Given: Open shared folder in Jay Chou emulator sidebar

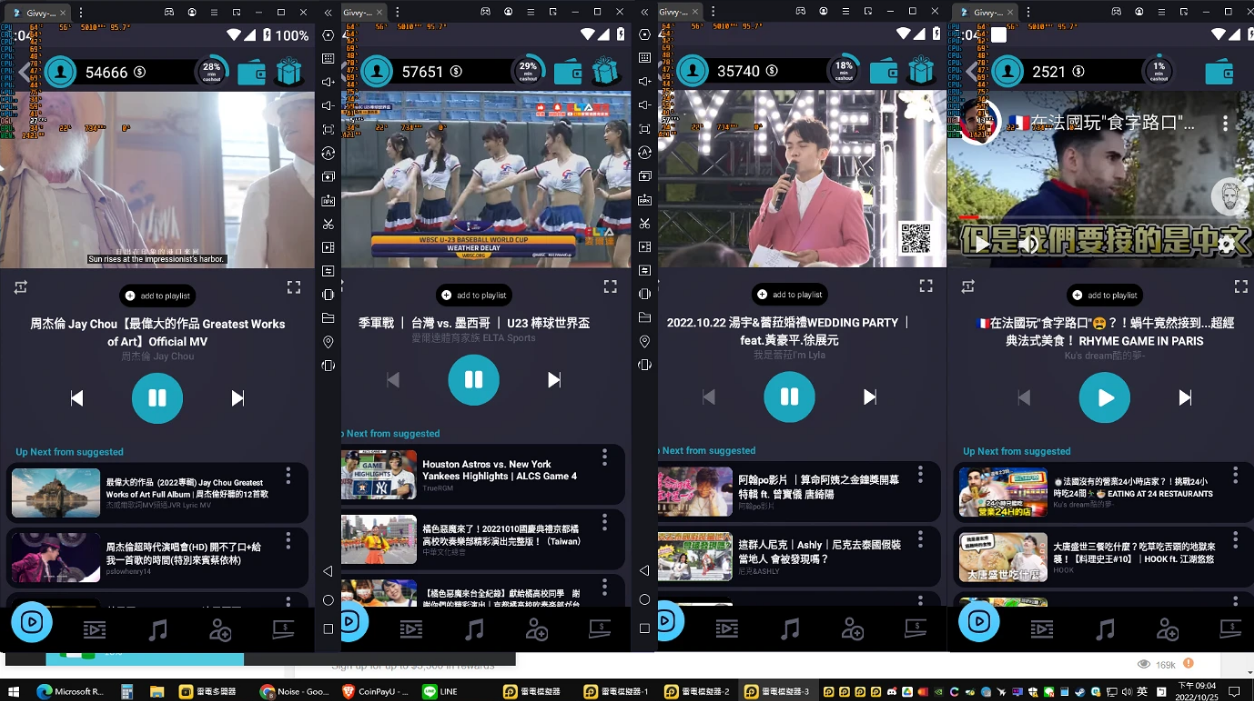Looking at the screenshot, I should point(328,318).
